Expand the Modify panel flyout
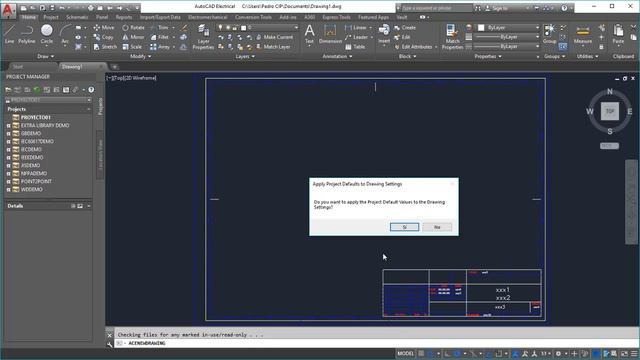This screenshot has height=360, width=640. click(140, 56)
